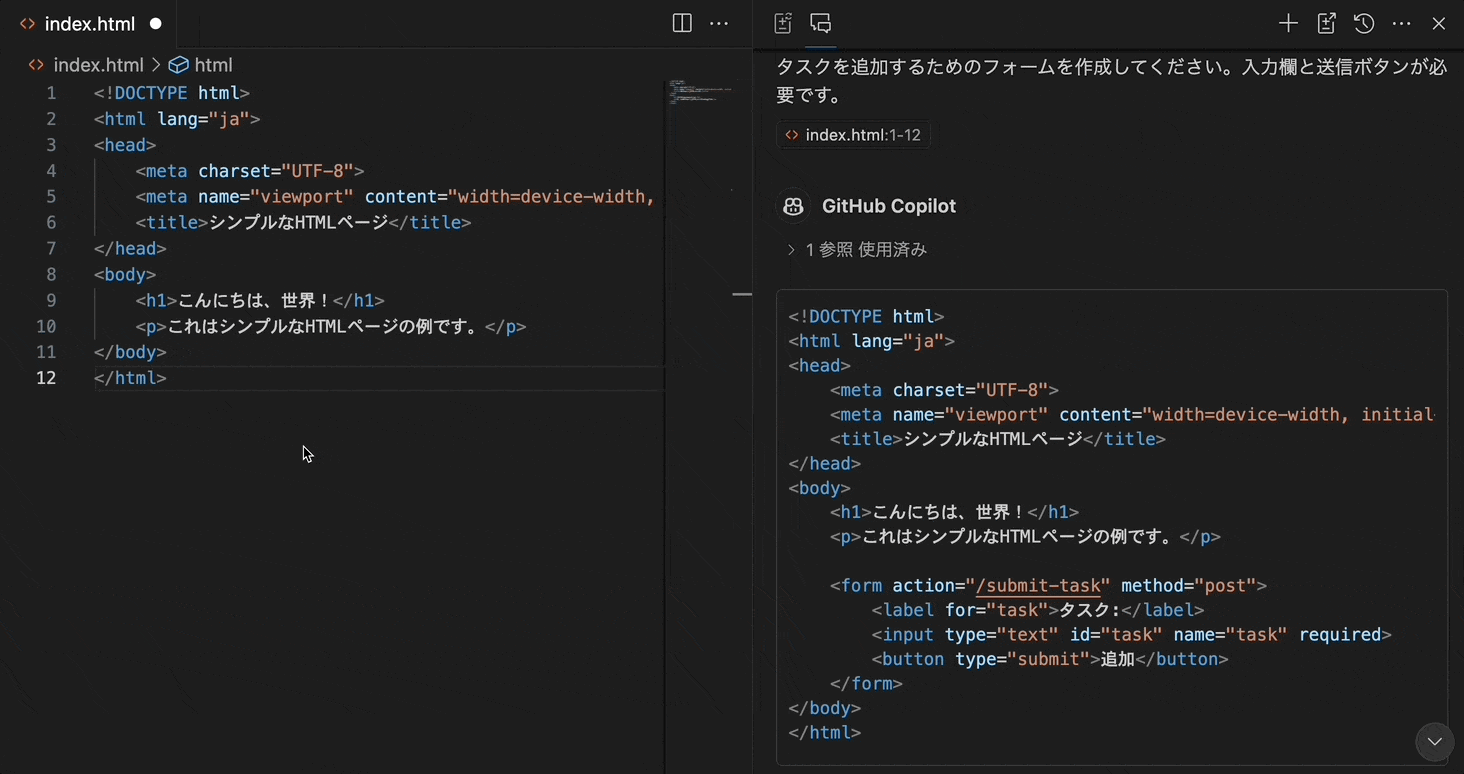
Task: Click the scroll-down arrow button in the chat
Action: pyautogui.click(x=1435, y=742)
